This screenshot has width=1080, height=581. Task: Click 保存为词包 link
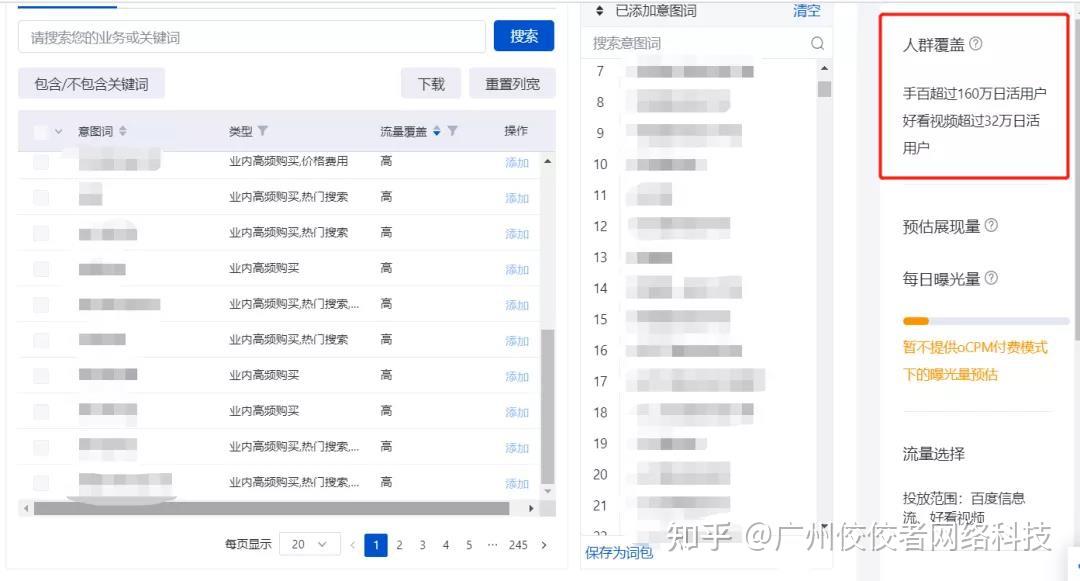(x=619, y=552)
